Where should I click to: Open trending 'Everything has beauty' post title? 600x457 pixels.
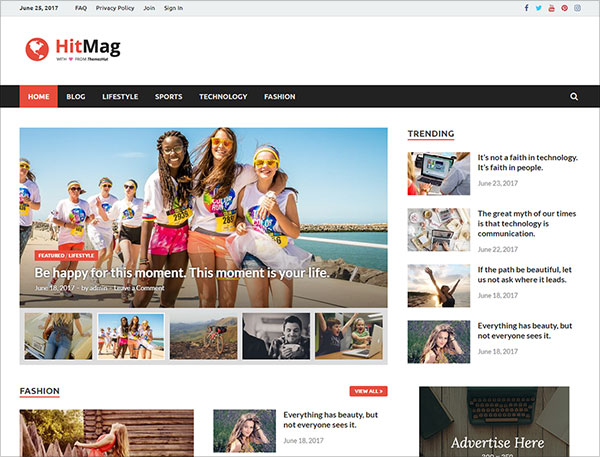[525, 331]
